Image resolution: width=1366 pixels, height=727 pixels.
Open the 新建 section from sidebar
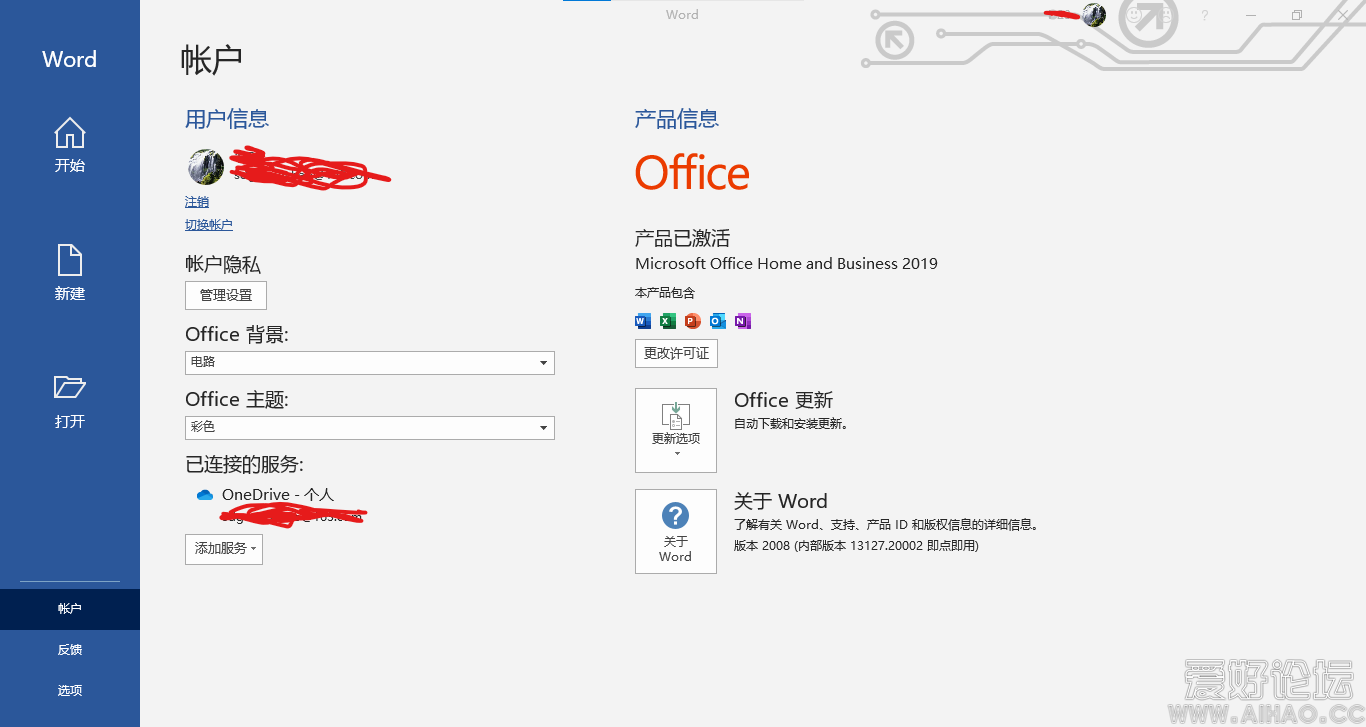pos(69,272)
